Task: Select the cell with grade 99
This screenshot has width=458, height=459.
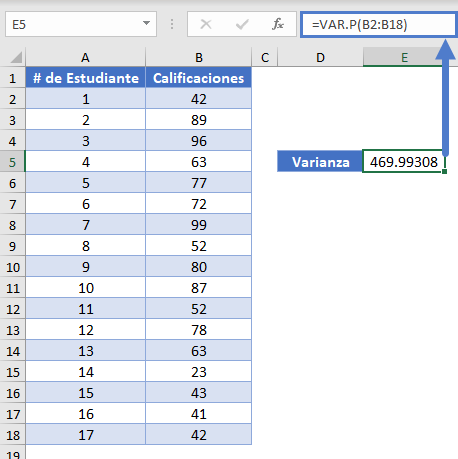Action: click(x=199, y=225)
